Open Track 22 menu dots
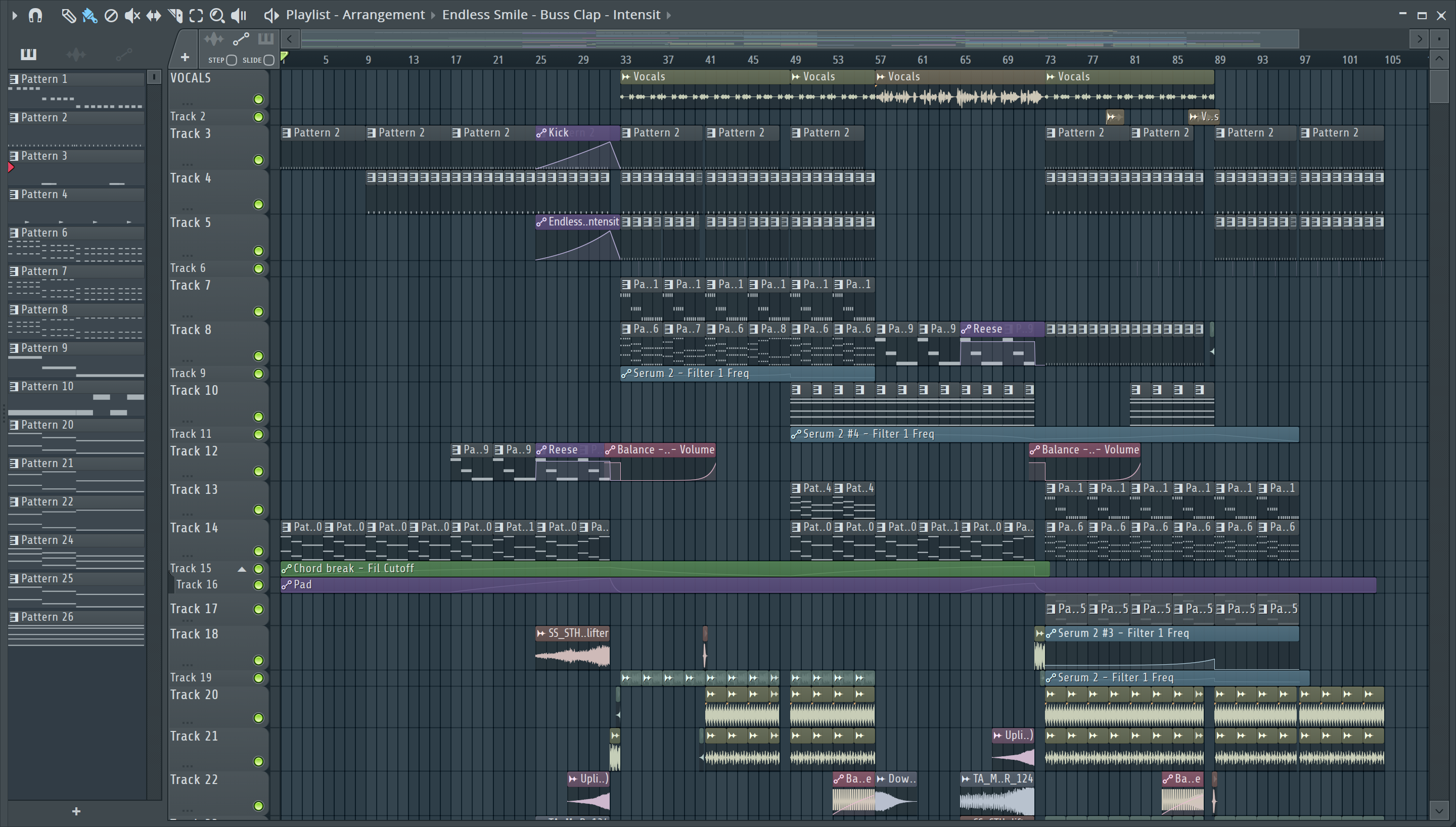This screenshot has height=827, width=1456. click(x=188, y=810)
